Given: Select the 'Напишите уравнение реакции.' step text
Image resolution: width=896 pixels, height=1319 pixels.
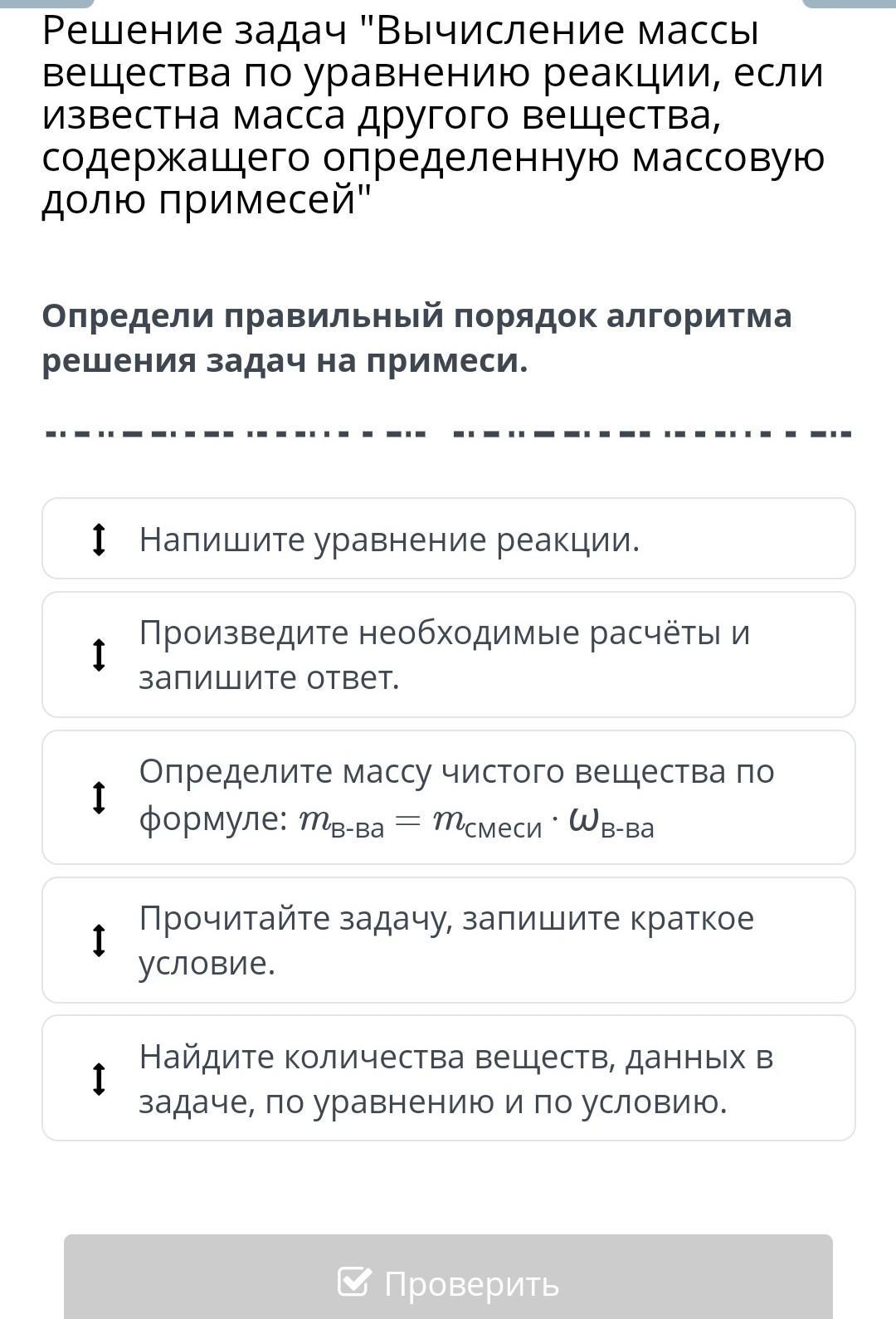Looking at the screenshot, I should click(x=389, y=540).
